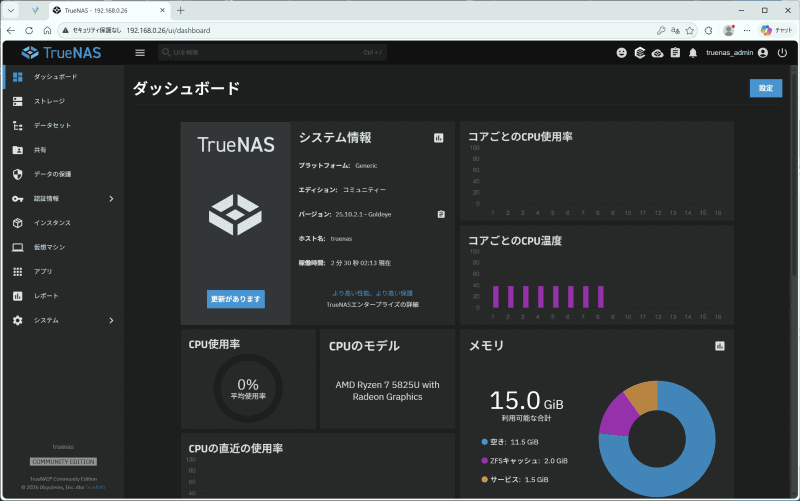Screen dimensions: 800x501
Task: Click the dataset tree icon in sidebar
Action: coord(18,126)
